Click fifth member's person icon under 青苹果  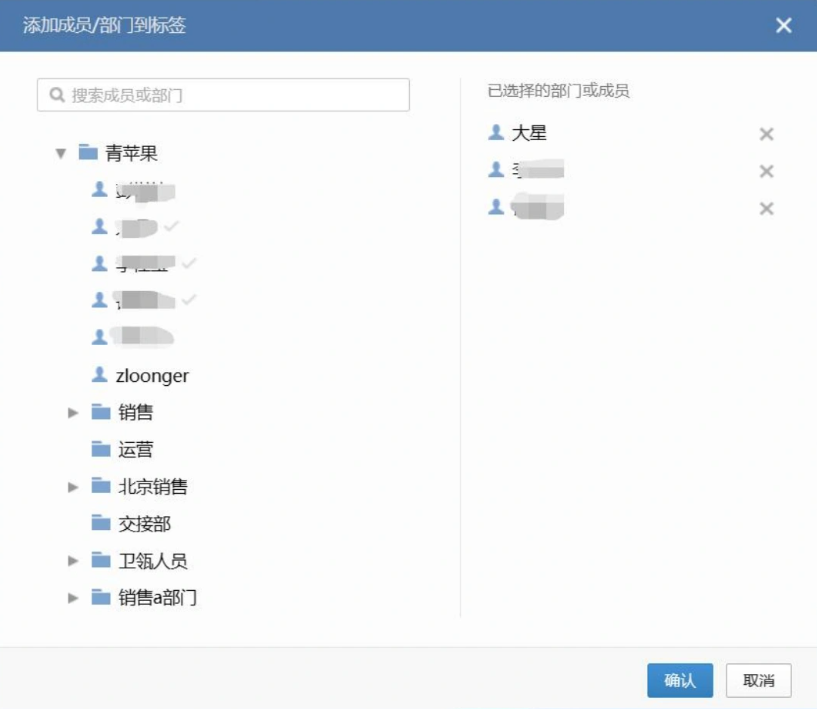[99, 337]
